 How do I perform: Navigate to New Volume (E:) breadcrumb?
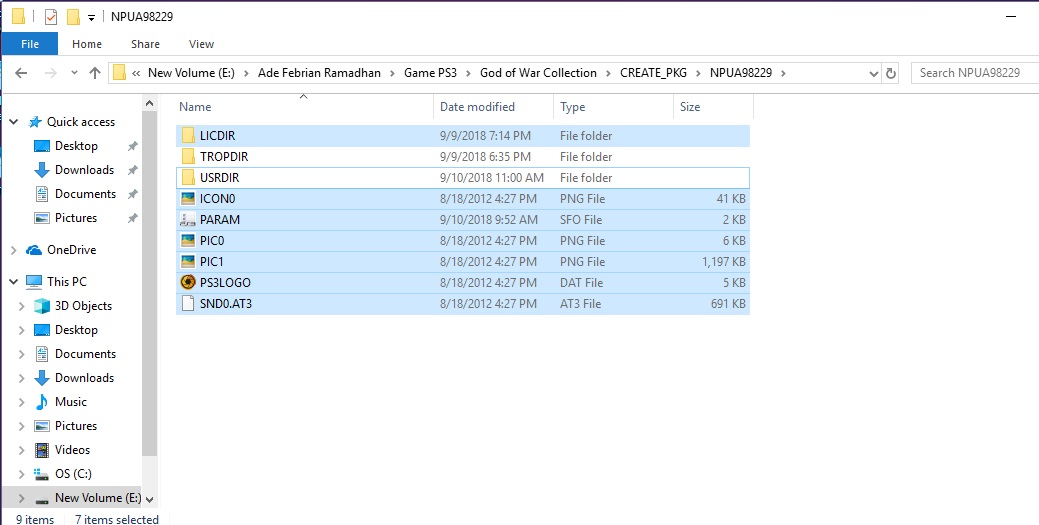tap(191, 73)
